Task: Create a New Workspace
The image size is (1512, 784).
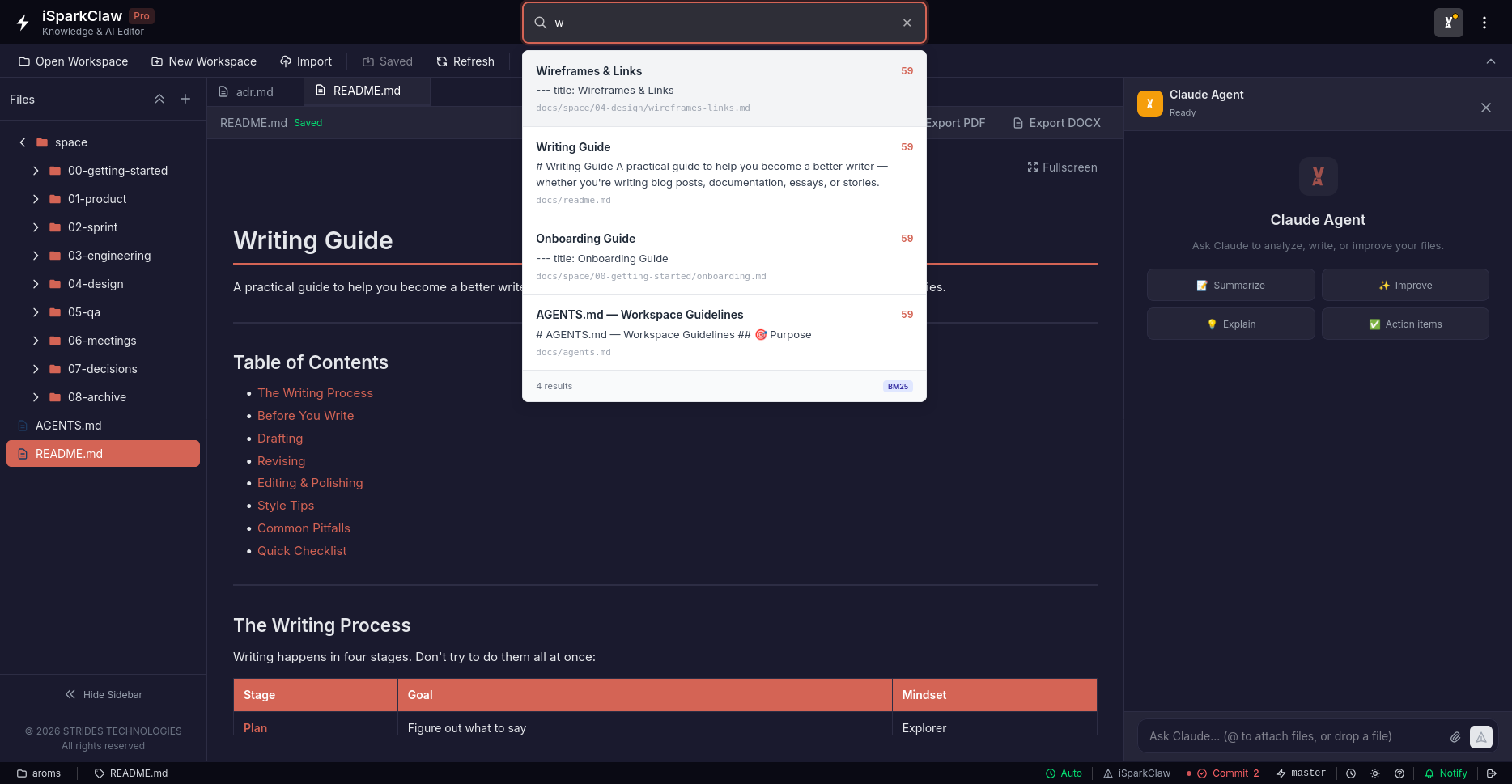Action: point(204,61)
